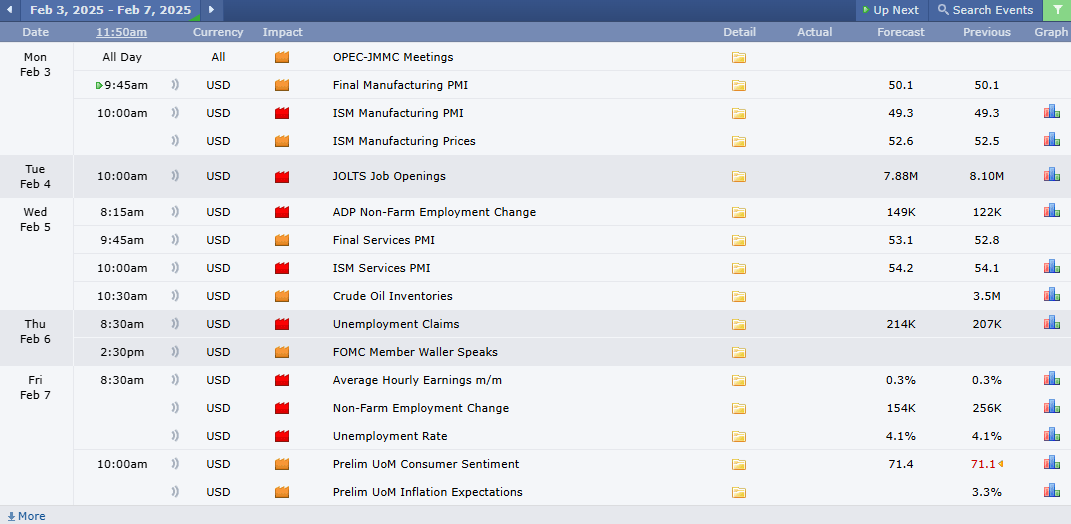
Task: Open detail folder for OPEC-JMMC Meetings
Action: click(738, 58)
